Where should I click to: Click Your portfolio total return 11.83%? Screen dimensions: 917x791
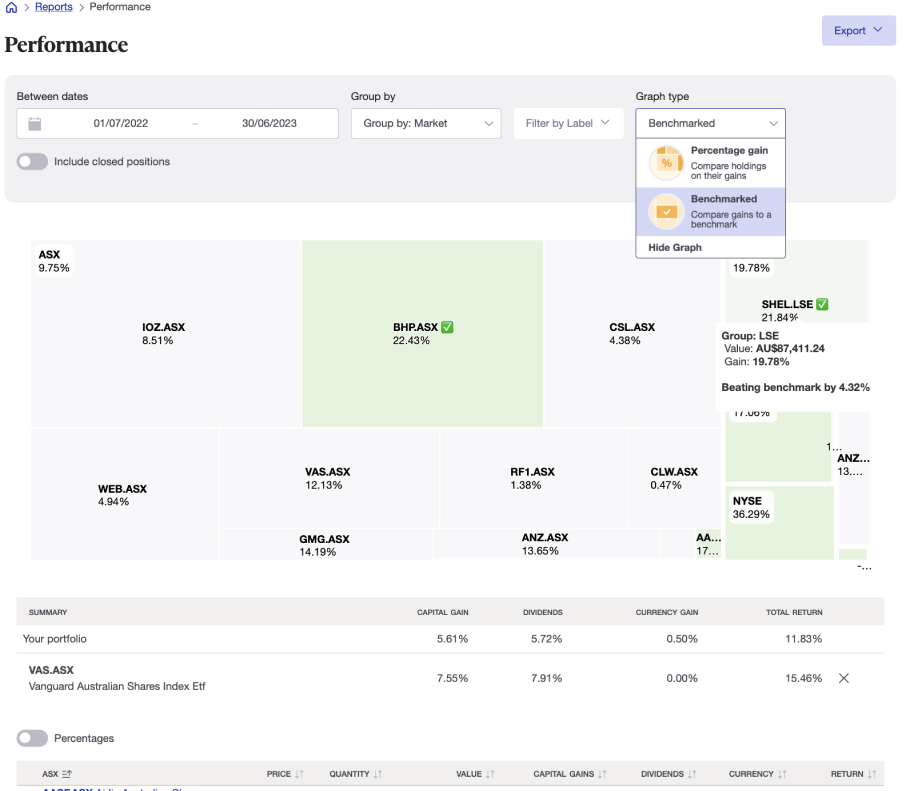[x=803, y=639]
